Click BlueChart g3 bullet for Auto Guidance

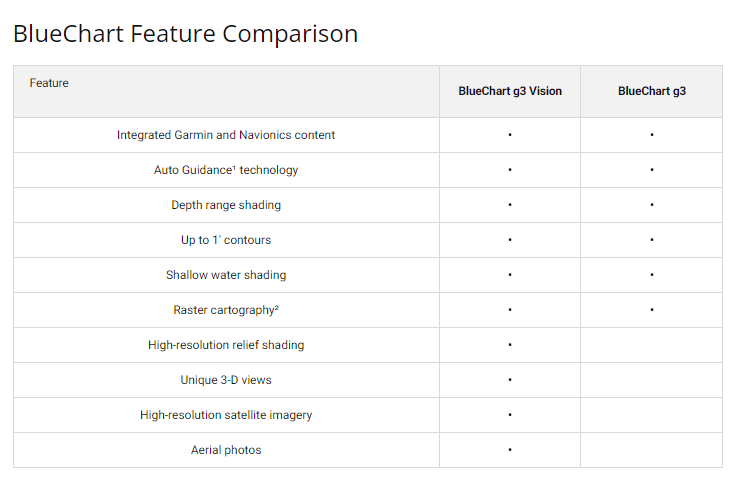point(652,170)
